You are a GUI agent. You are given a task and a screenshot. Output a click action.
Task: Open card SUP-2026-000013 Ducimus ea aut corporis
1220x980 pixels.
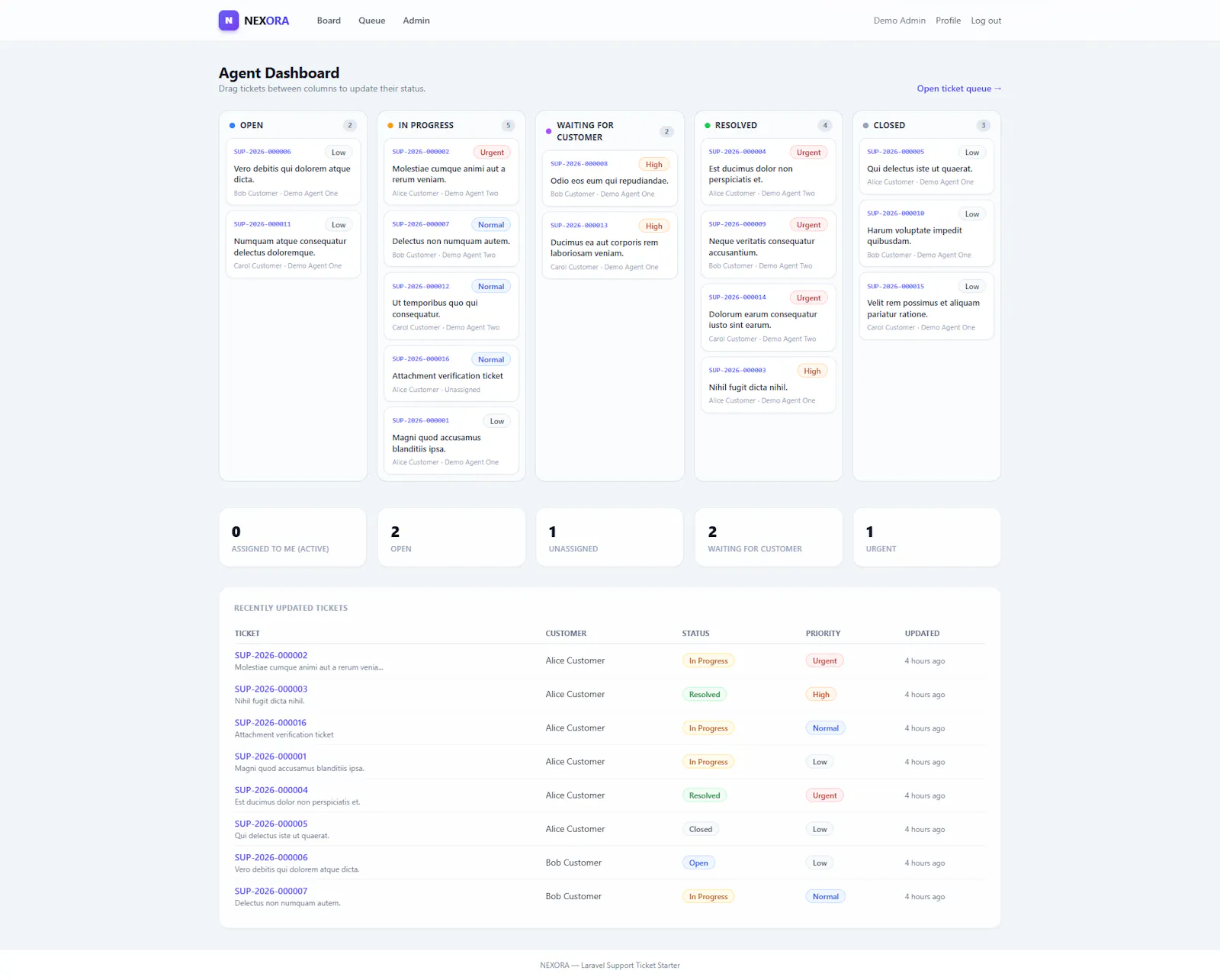point(609,246)
